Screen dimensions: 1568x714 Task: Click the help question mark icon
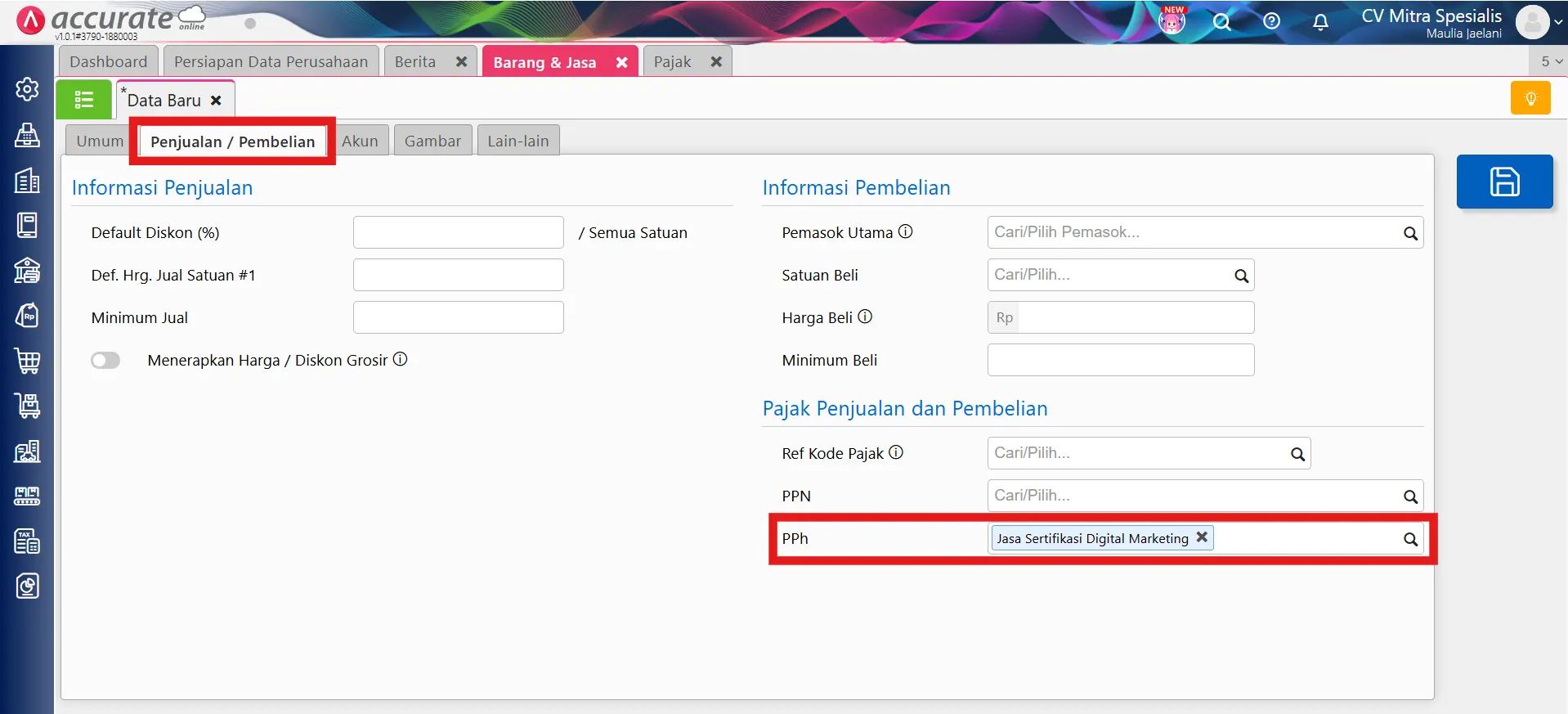click(1270, 22)
